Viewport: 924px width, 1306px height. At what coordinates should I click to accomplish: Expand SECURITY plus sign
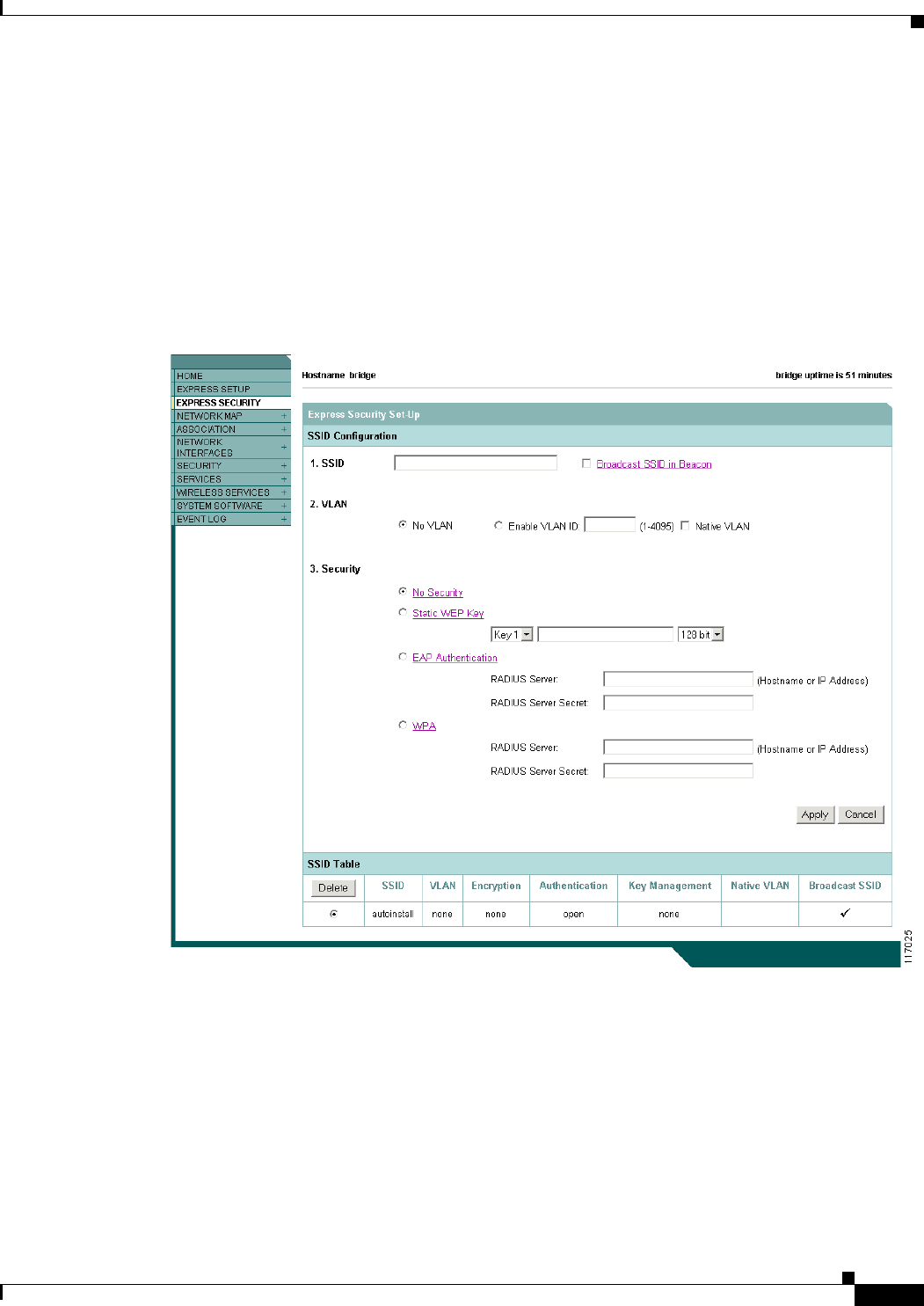[x=284, y=466]
